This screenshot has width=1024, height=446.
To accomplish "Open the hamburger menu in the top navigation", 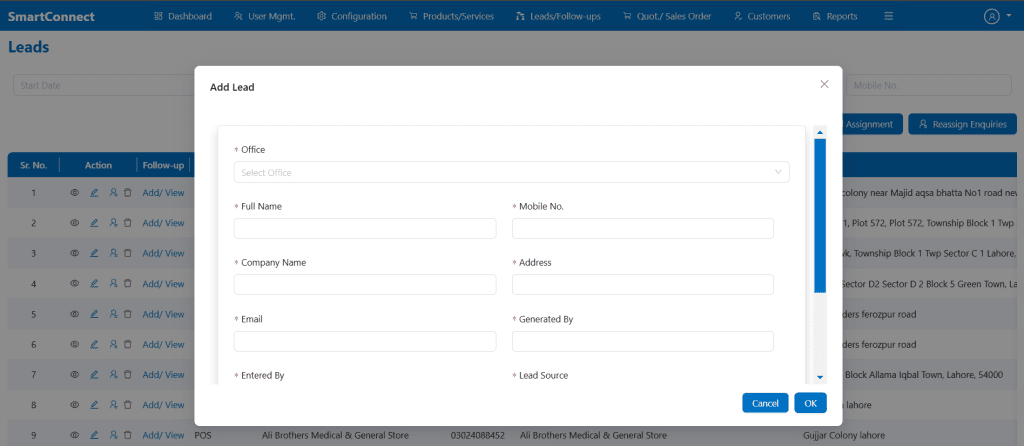I will 889,16.
